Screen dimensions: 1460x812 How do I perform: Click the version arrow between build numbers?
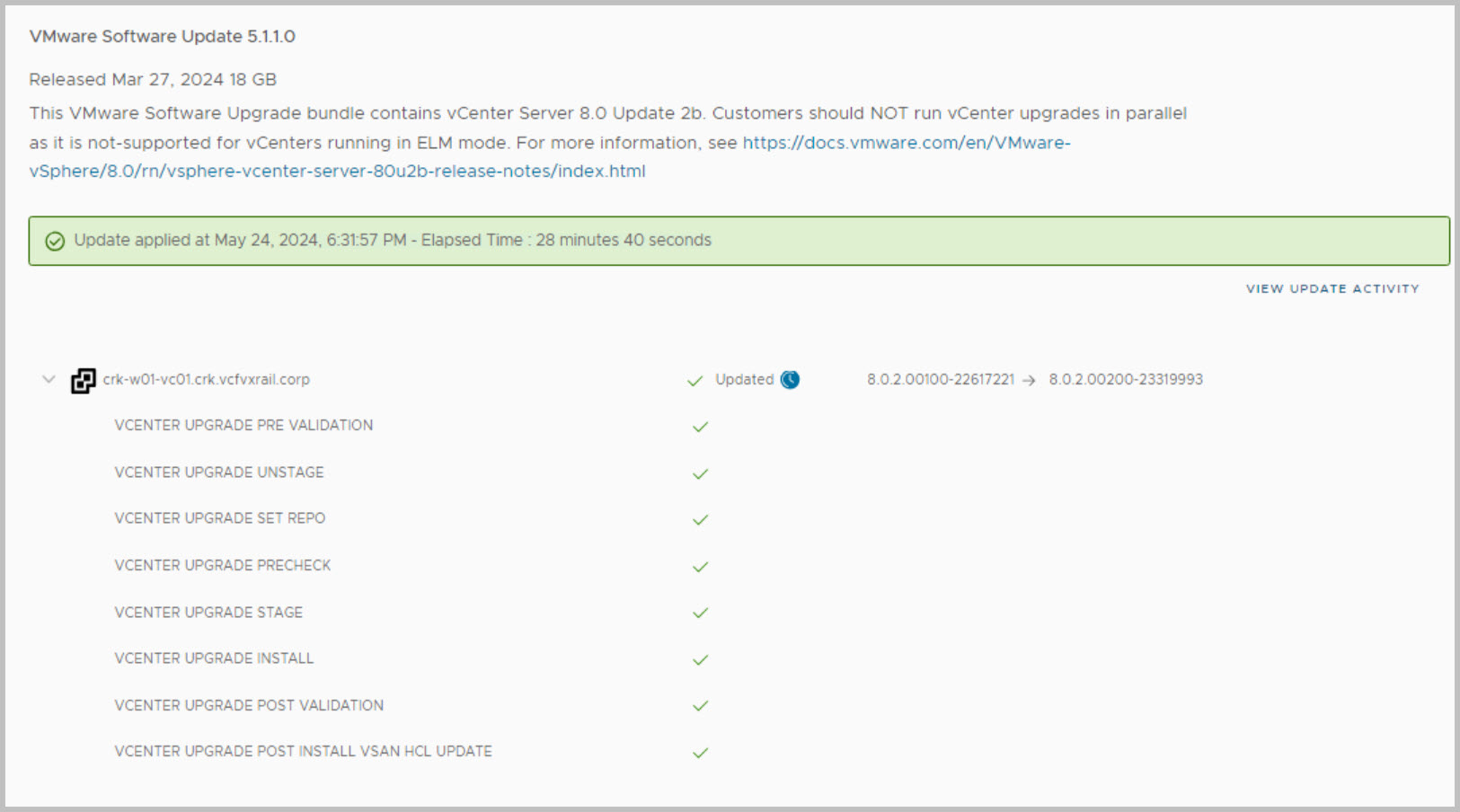coord(1030,381)
